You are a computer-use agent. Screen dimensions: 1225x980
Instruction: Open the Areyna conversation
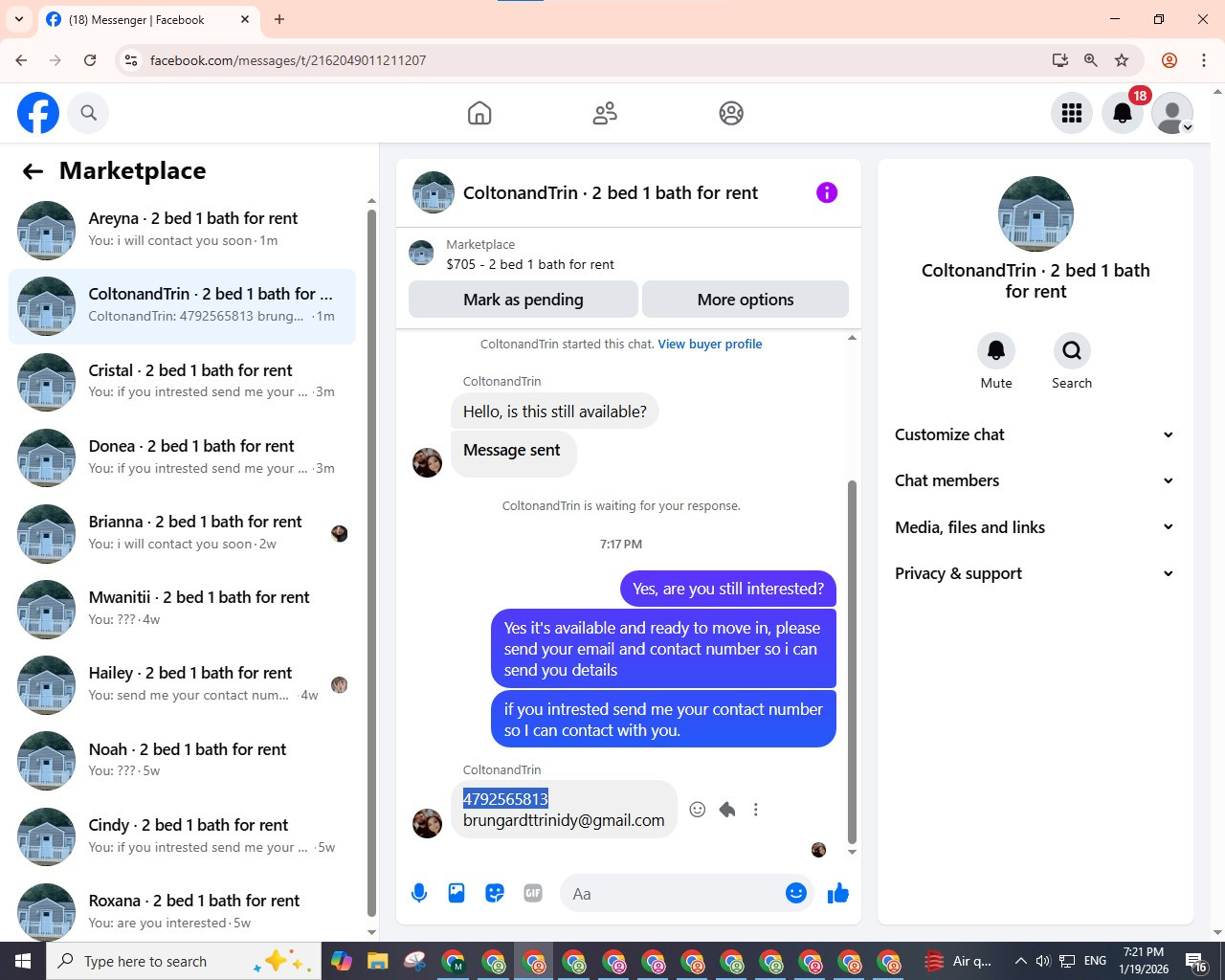pos(182,230)
